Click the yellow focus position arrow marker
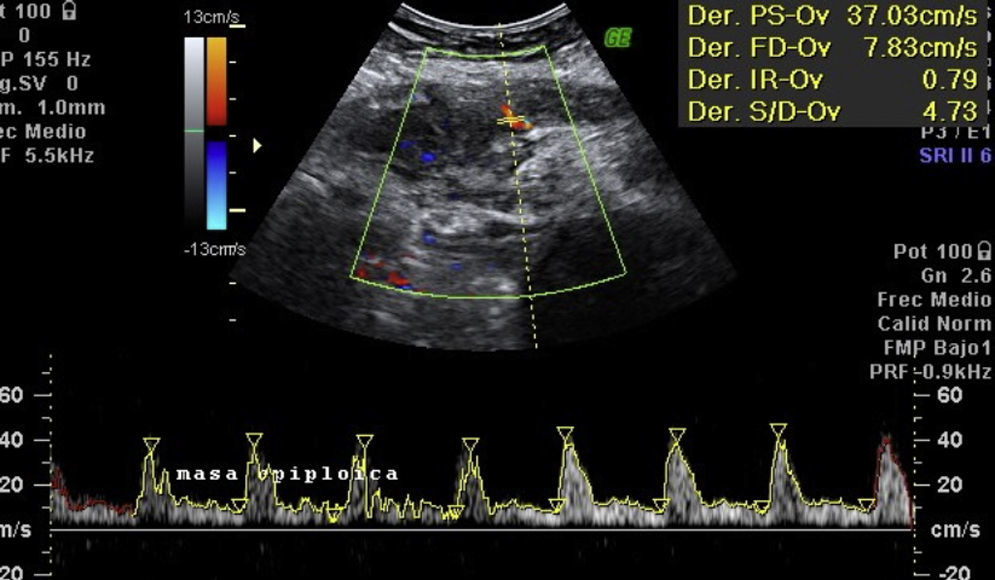Viewport: 995px width, 580px height. pyautogui.click(x=258, y=146)
